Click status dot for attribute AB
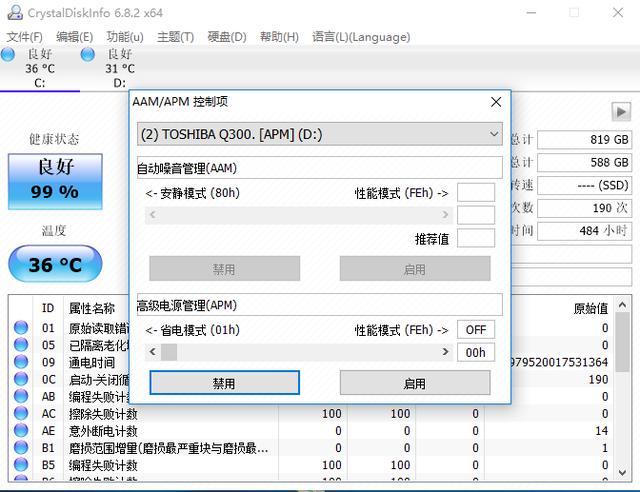640x492 pixels. [x=21, y=396]
